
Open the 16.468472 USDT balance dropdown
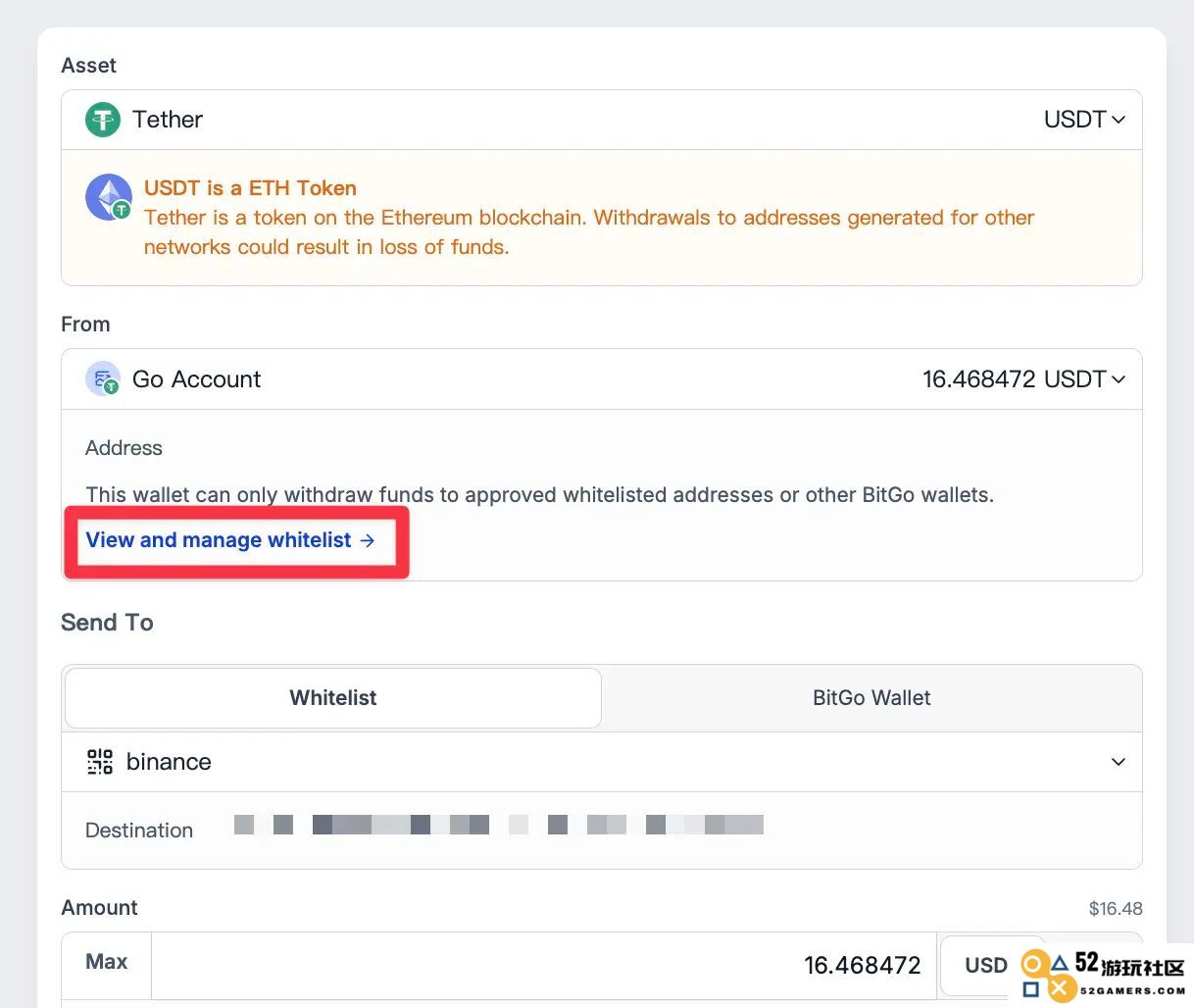click(x=1023, y=379)
